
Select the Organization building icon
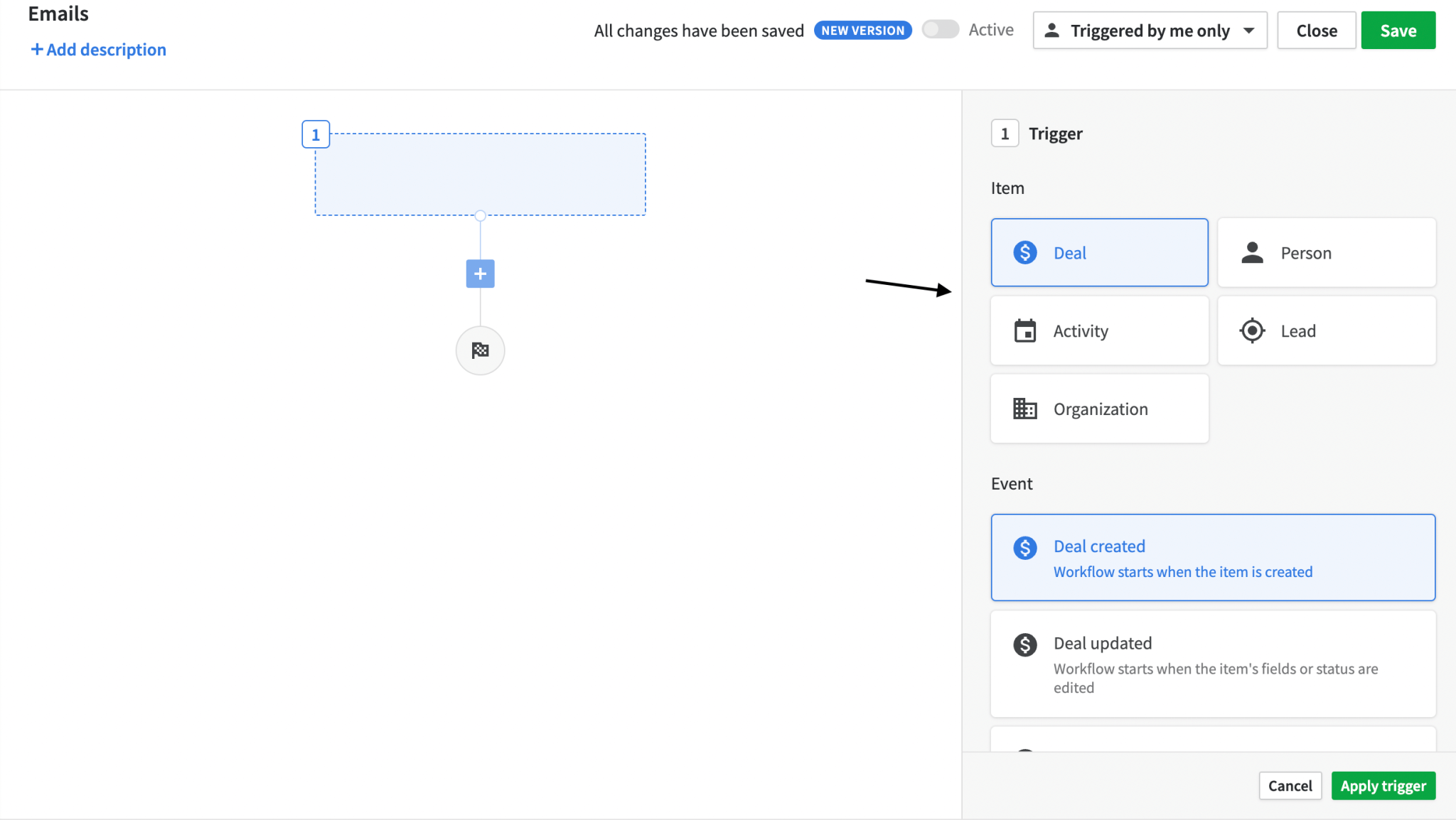coord(1024,408)
